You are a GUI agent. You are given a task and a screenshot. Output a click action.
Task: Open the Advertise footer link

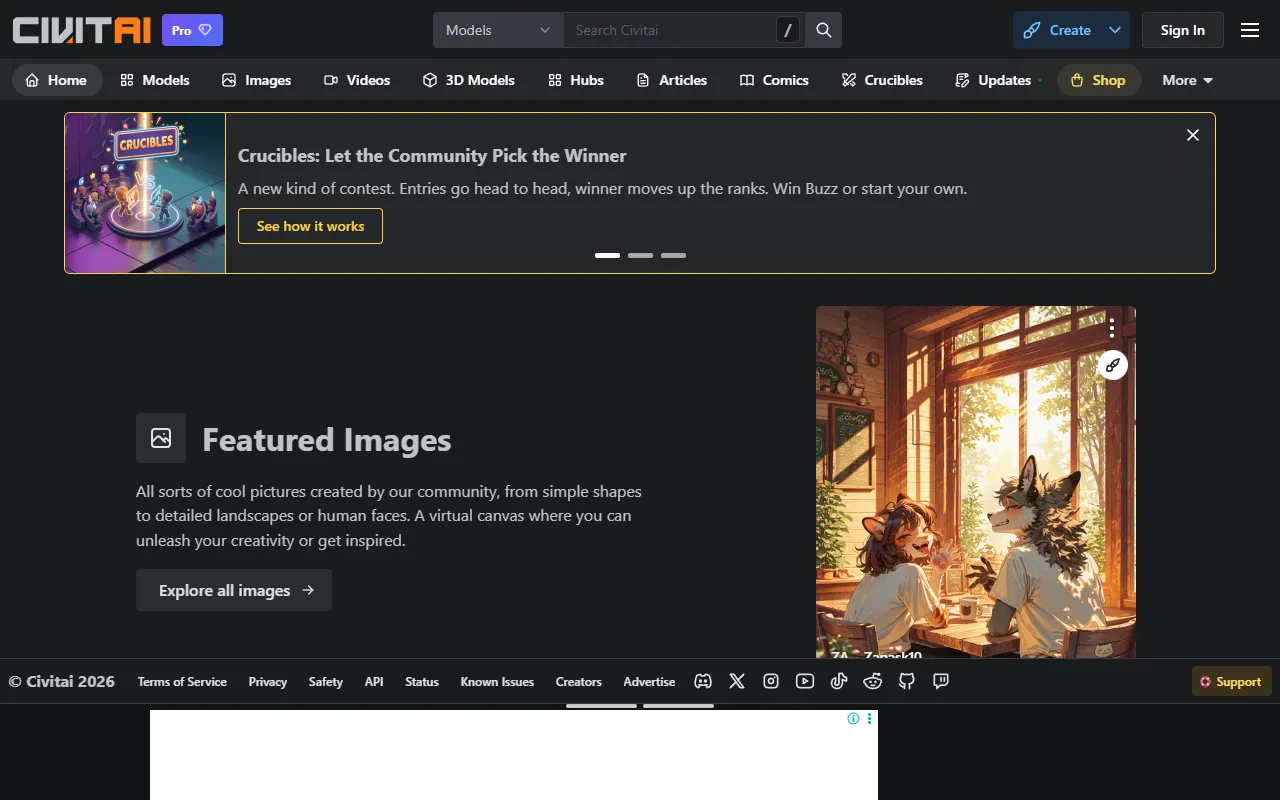649,682
